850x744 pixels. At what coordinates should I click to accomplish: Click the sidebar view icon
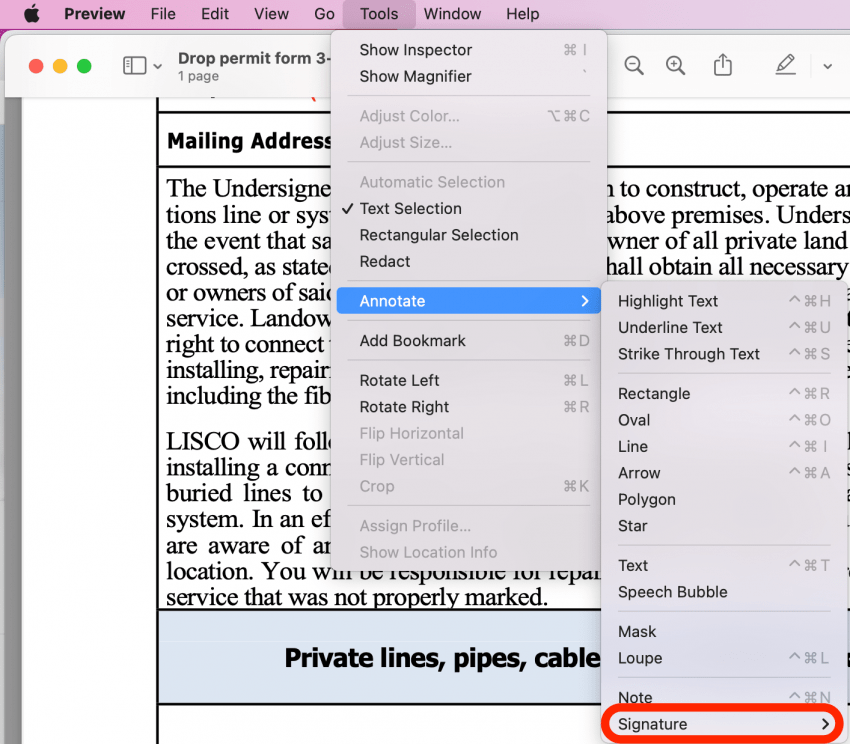click(134, 66)
